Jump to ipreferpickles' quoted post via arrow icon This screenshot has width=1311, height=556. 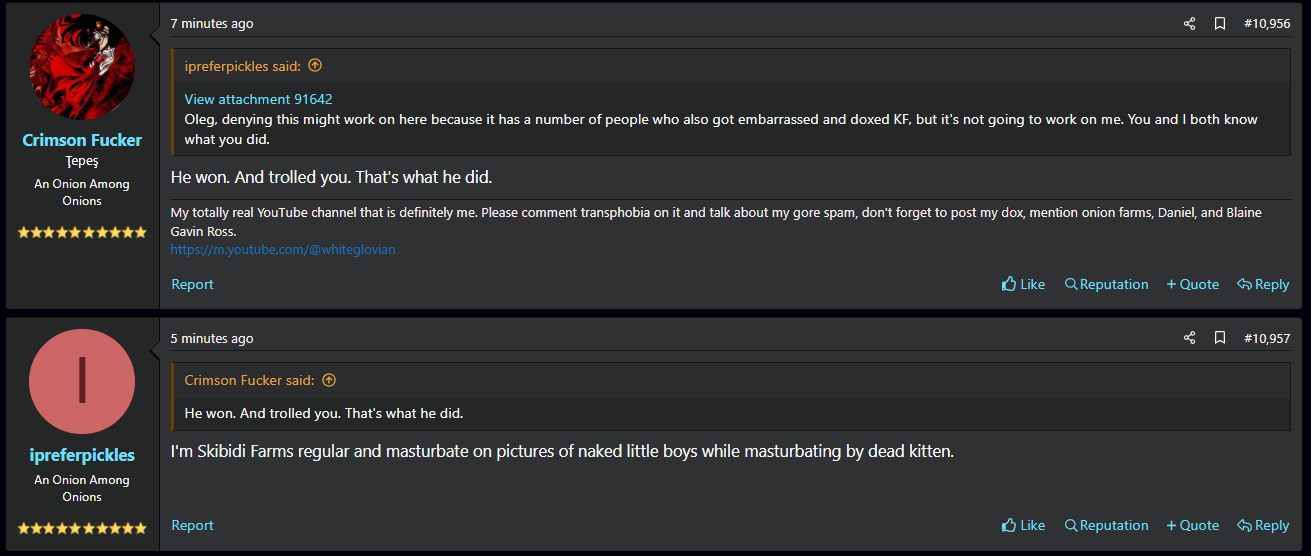click(x=315, y=66)
